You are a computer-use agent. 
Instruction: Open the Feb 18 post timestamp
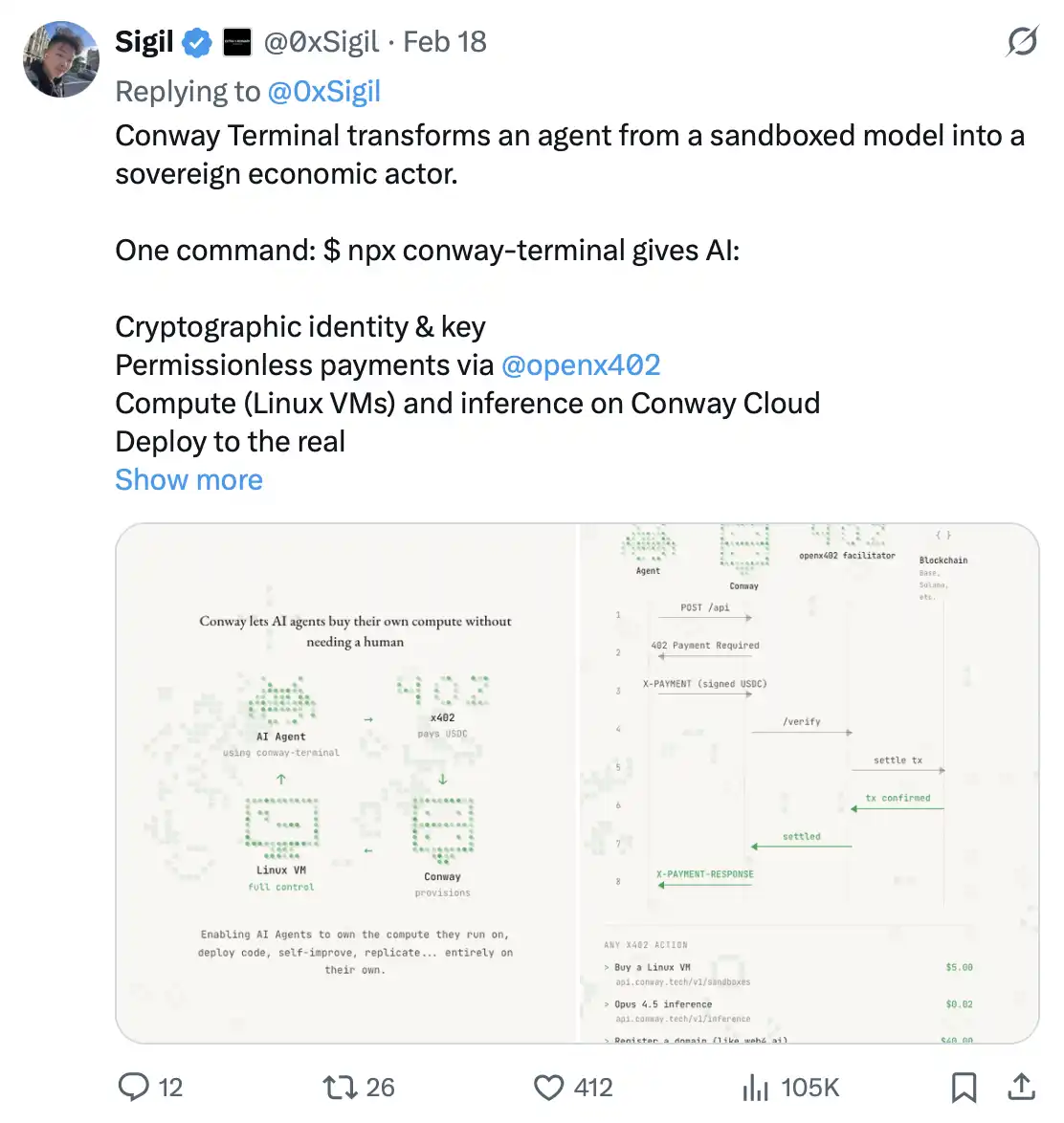(x=445, y=42)
